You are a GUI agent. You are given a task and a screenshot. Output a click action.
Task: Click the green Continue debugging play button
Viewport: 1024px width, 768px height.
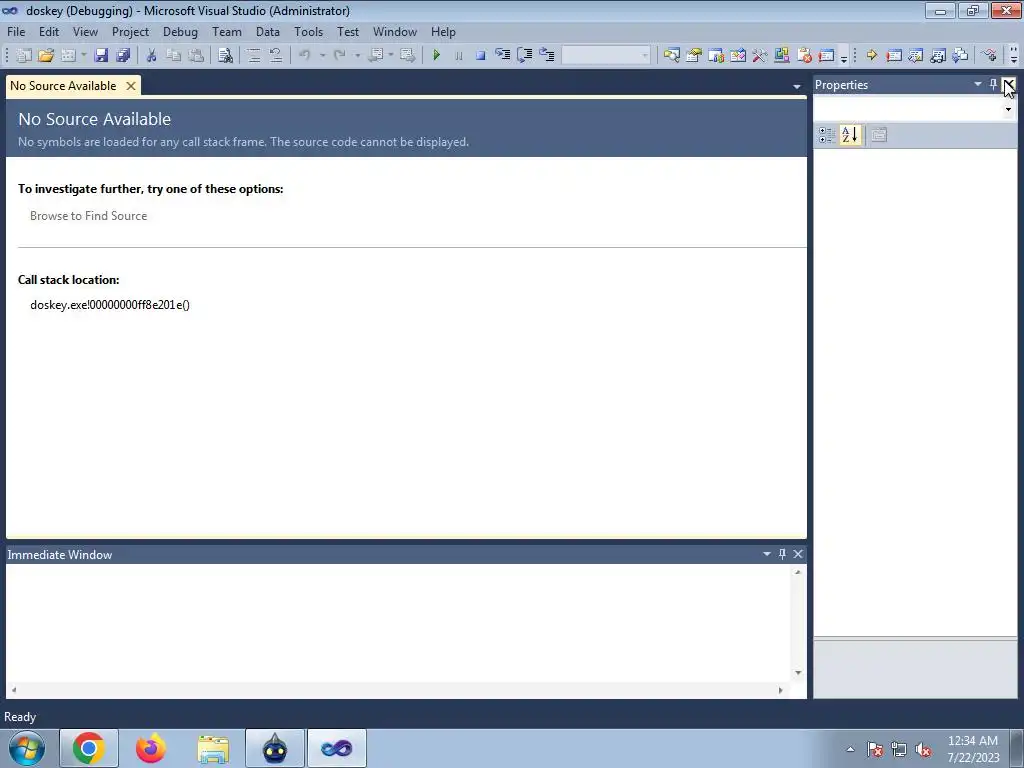pyautogui.click(x=437, y=56)
